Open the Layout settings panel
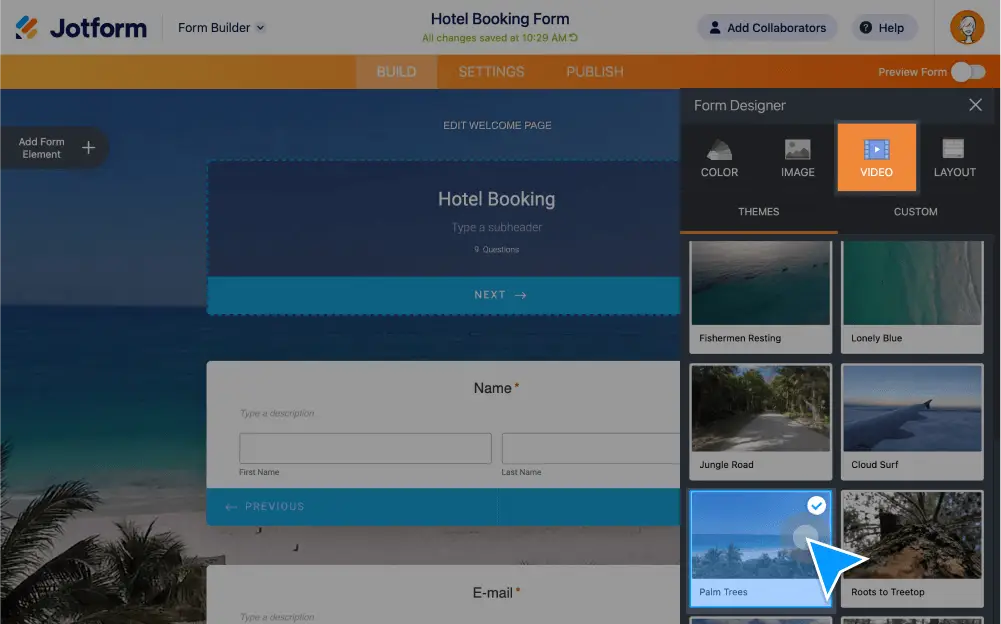 pyautogui.click(x=954, y=157)
